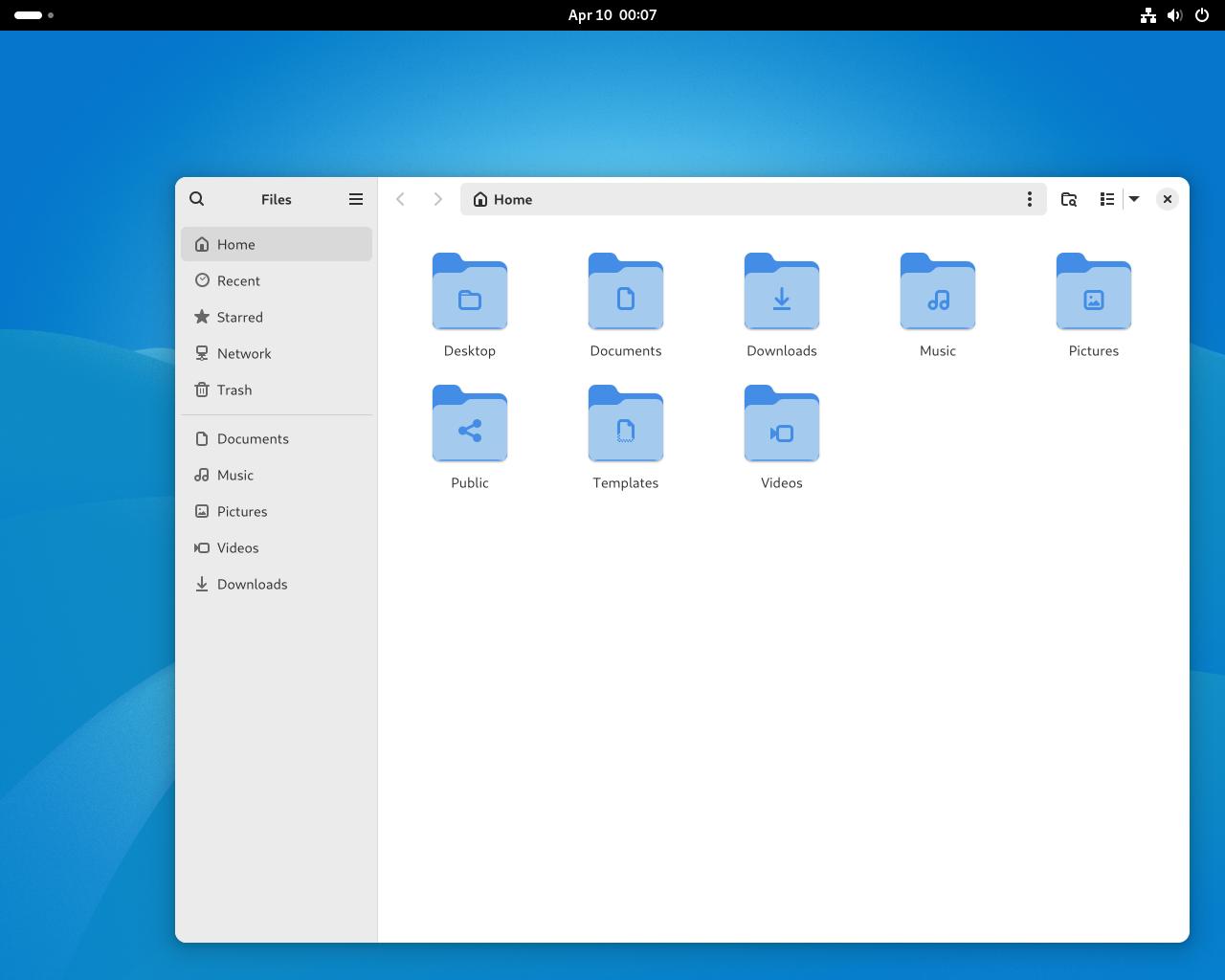1225x980 pixels.
Task: Open the clock showing Apr 10 00:07
Action: coord(612,15)
